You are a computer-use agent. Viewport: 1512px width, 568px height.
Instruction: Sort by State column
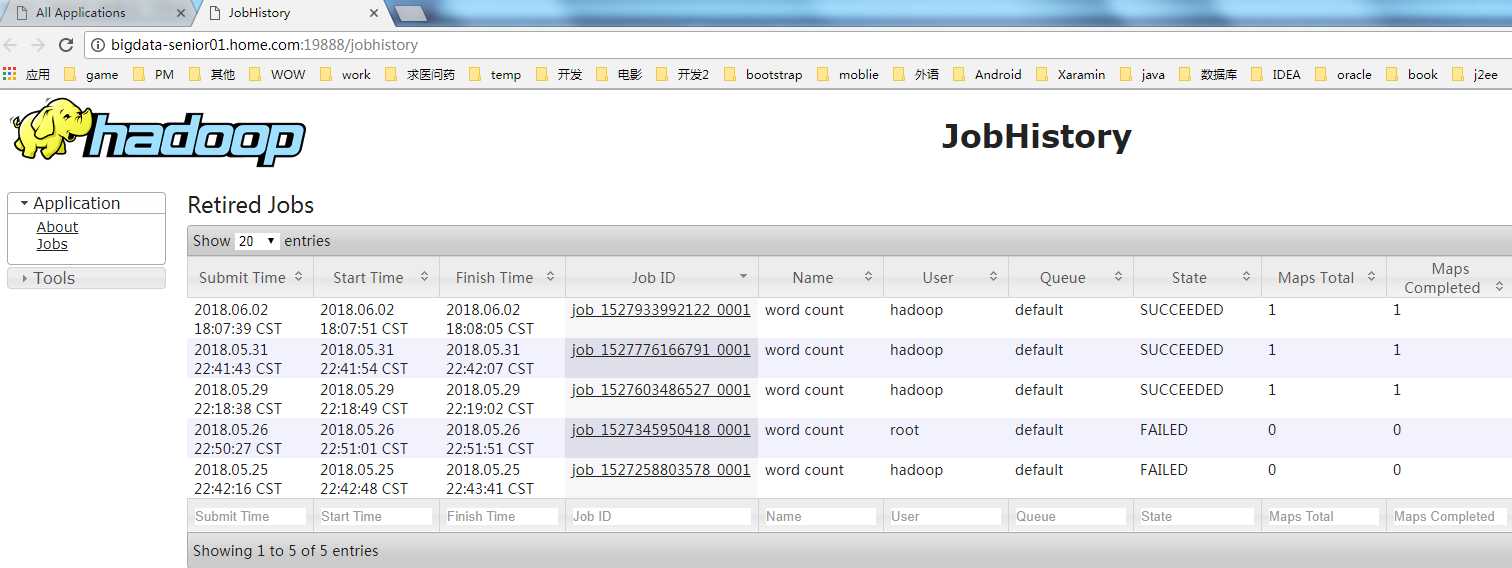click(x=1197, y=277)
